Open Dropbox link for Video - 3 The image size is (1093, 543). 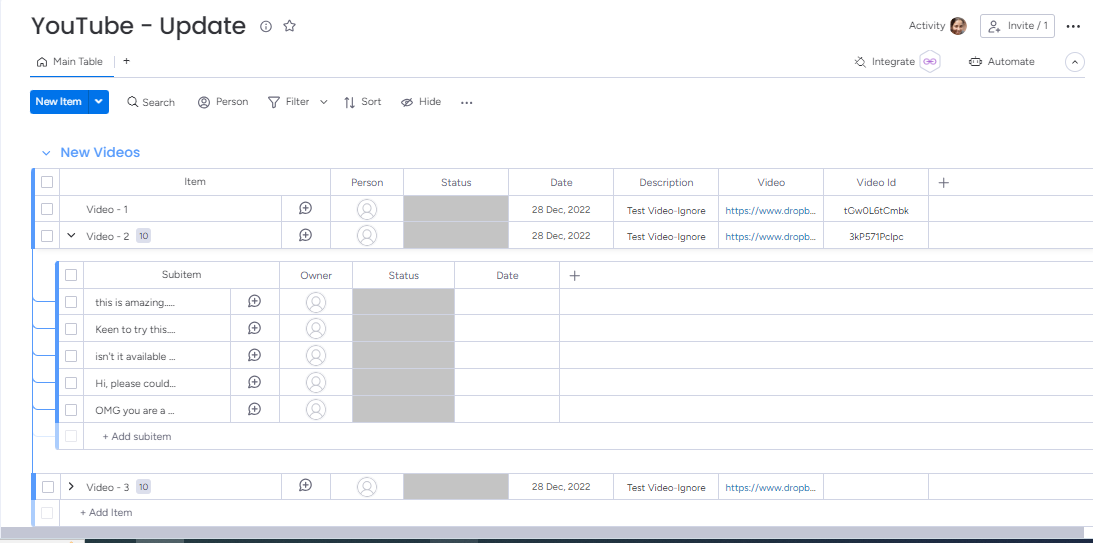coord(770,488)
